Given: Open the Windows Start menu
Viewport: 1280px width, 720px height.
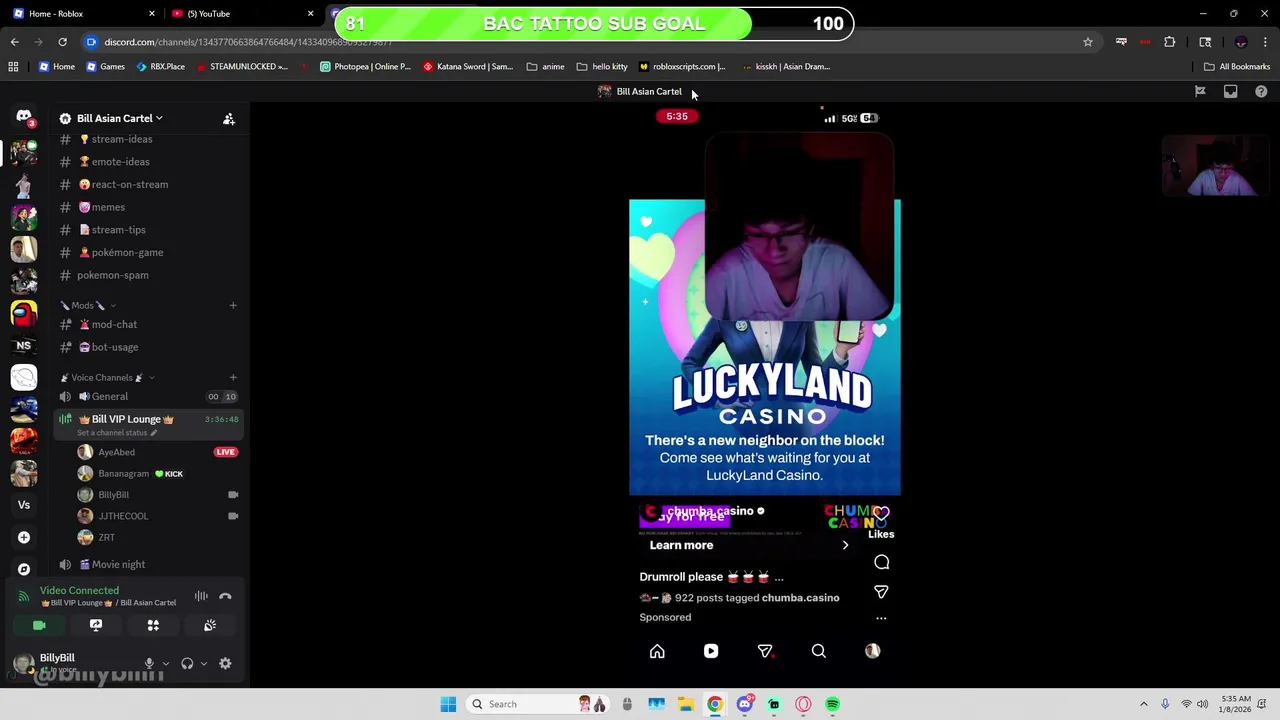Looking at the screenshot, I should (448, 704).
